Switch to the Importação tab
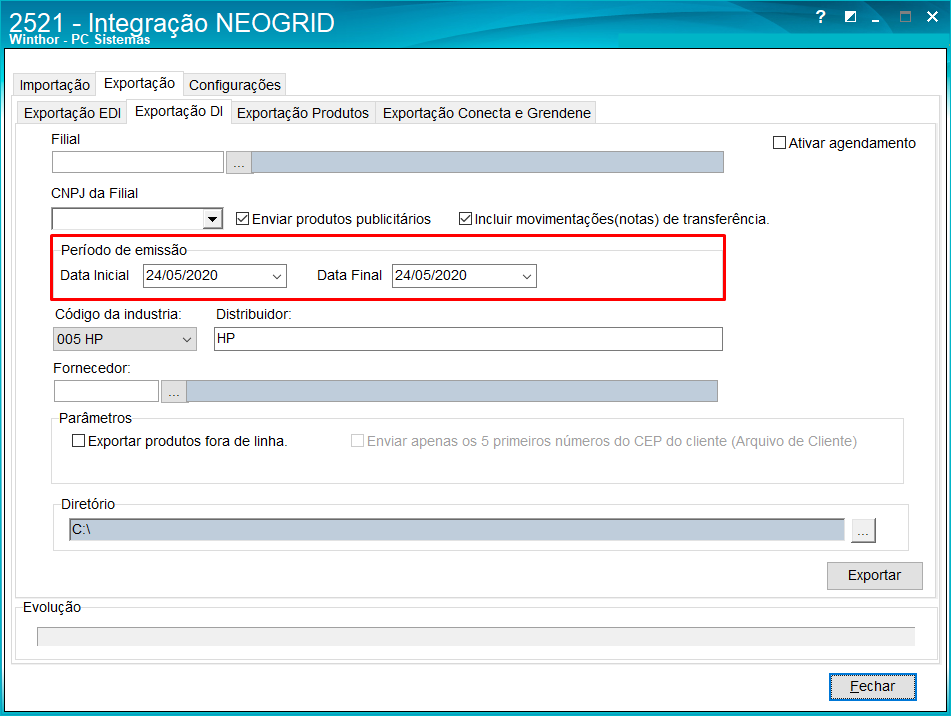The width and height of the screenshot is (951, 716). [x=55, y=85]
